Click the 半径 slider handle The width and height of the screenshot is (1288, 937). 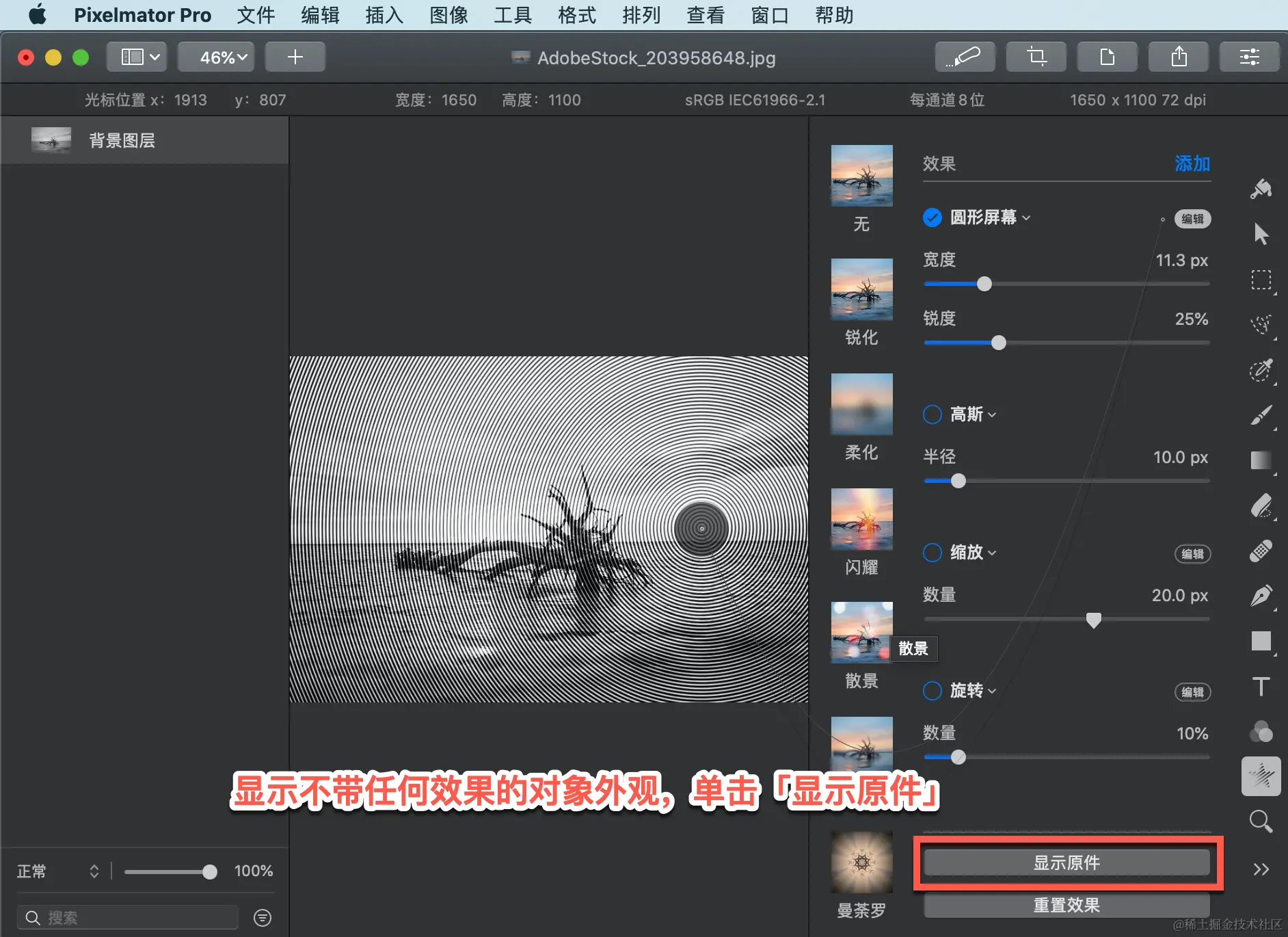pos(958,481)
